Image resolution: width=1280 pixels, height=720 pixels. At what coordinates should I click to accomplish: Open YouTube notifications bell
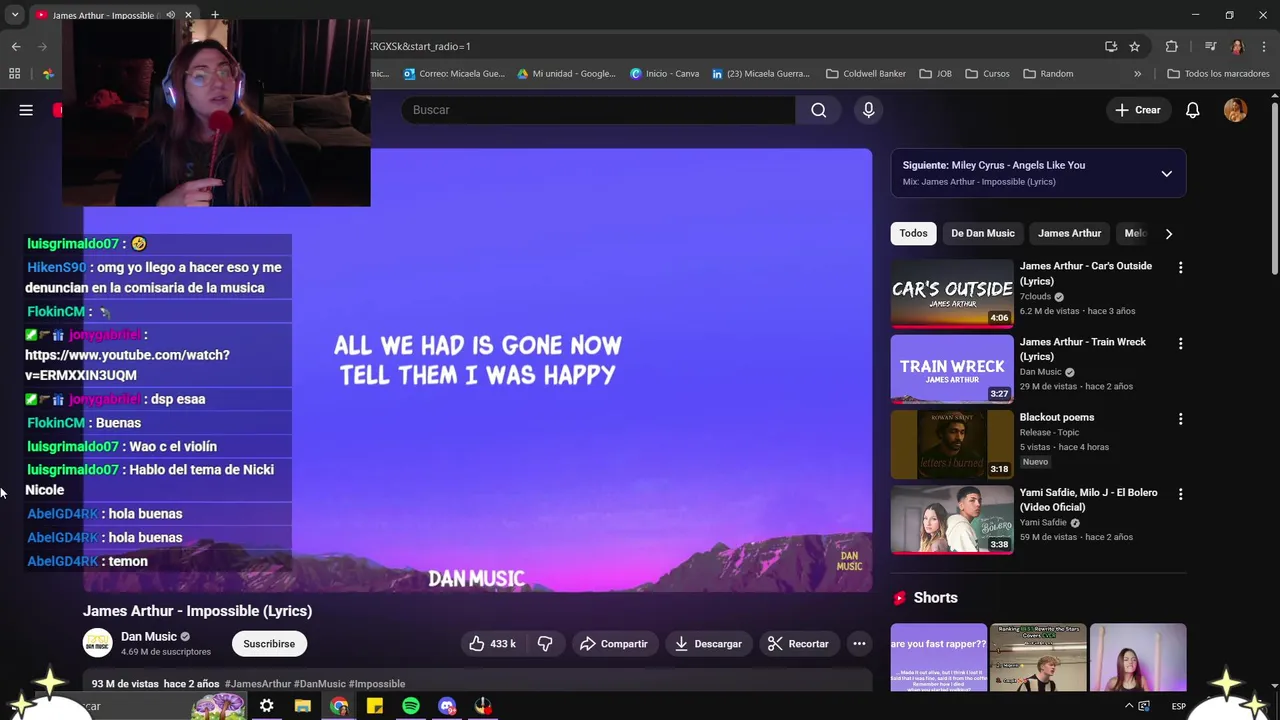(x=1192, y=110)
